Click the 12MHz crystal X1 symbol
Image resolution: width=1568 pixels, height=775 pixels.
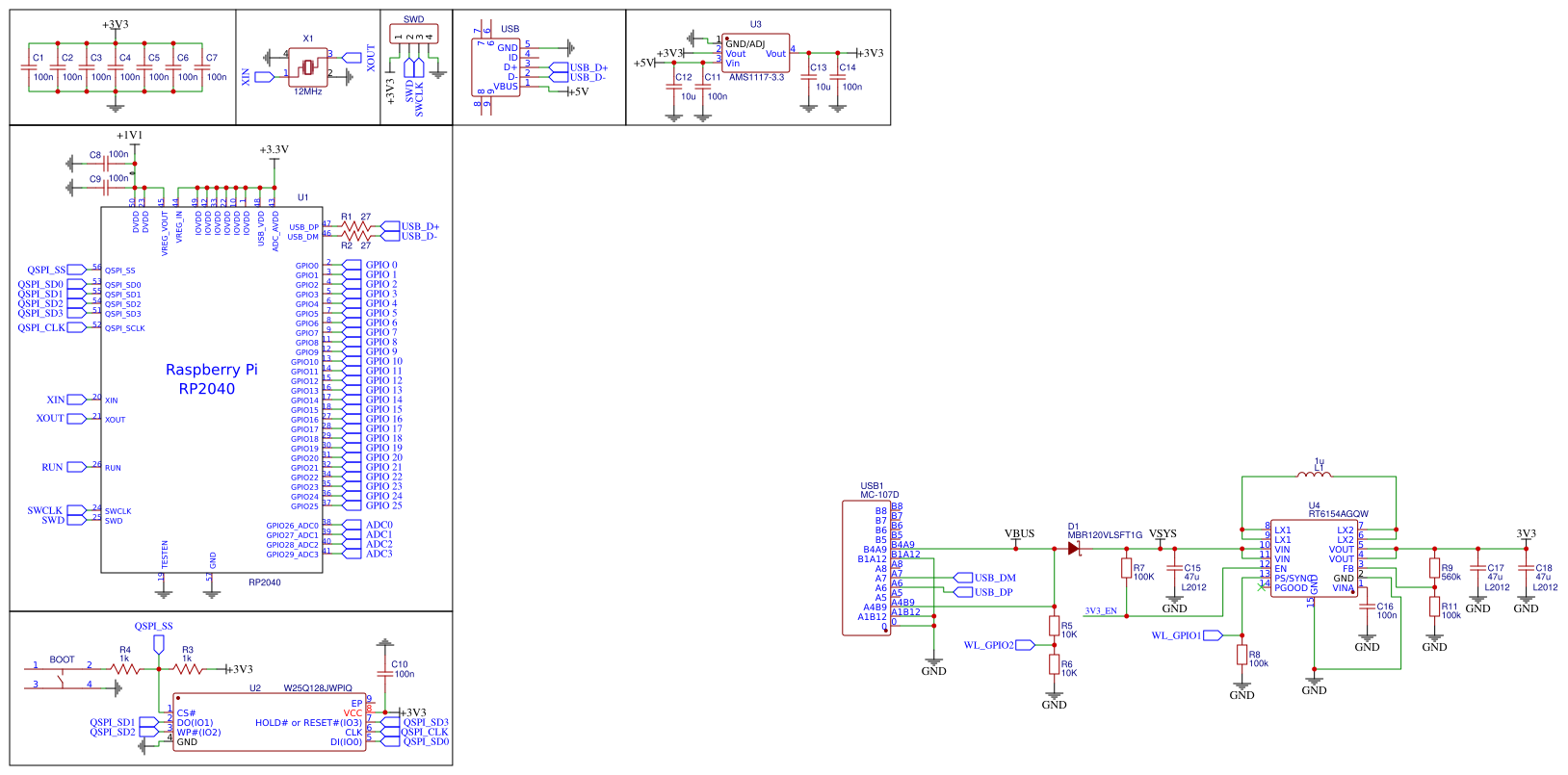tap(307, 66)
